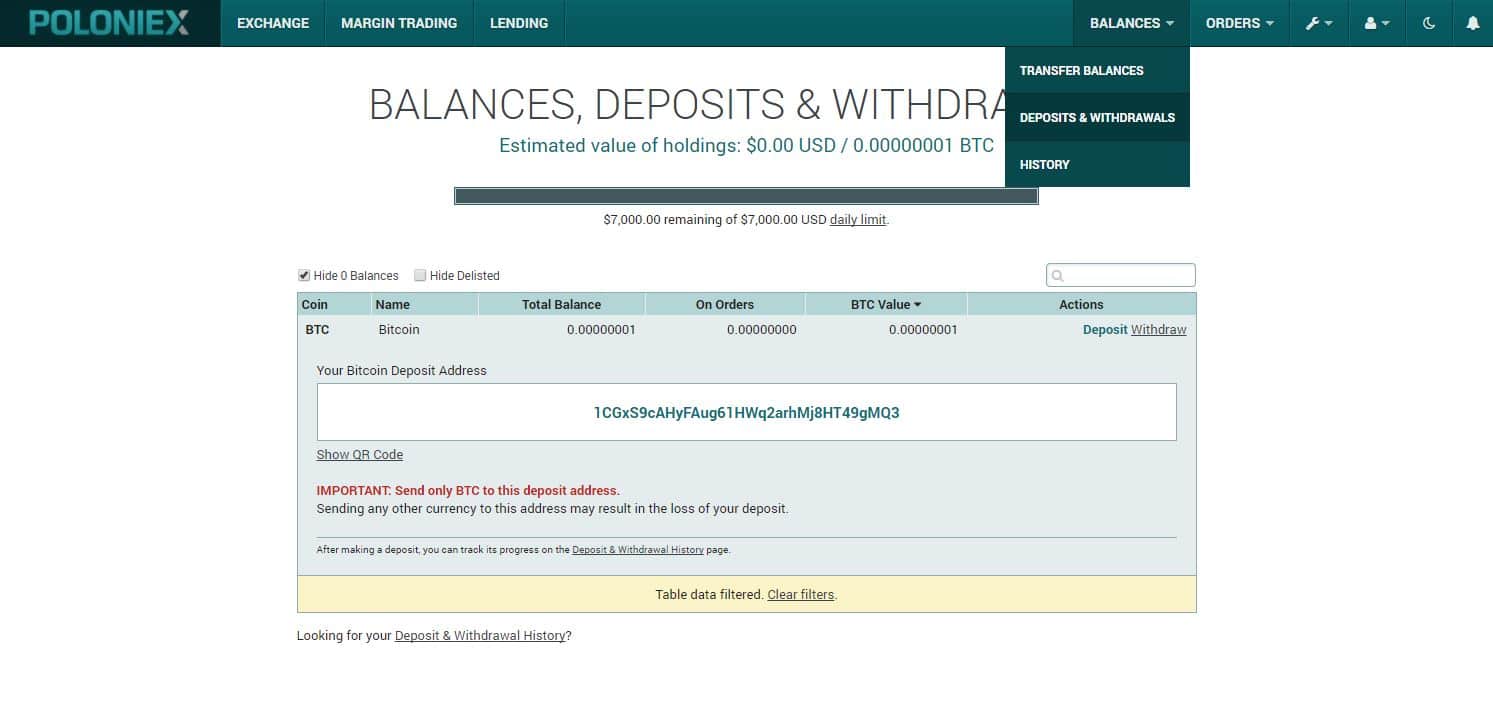This screenshot has height=722, width=1493.
Task: Click the Withdraw link for Bitcoin
Action: tap(1161, 329)
